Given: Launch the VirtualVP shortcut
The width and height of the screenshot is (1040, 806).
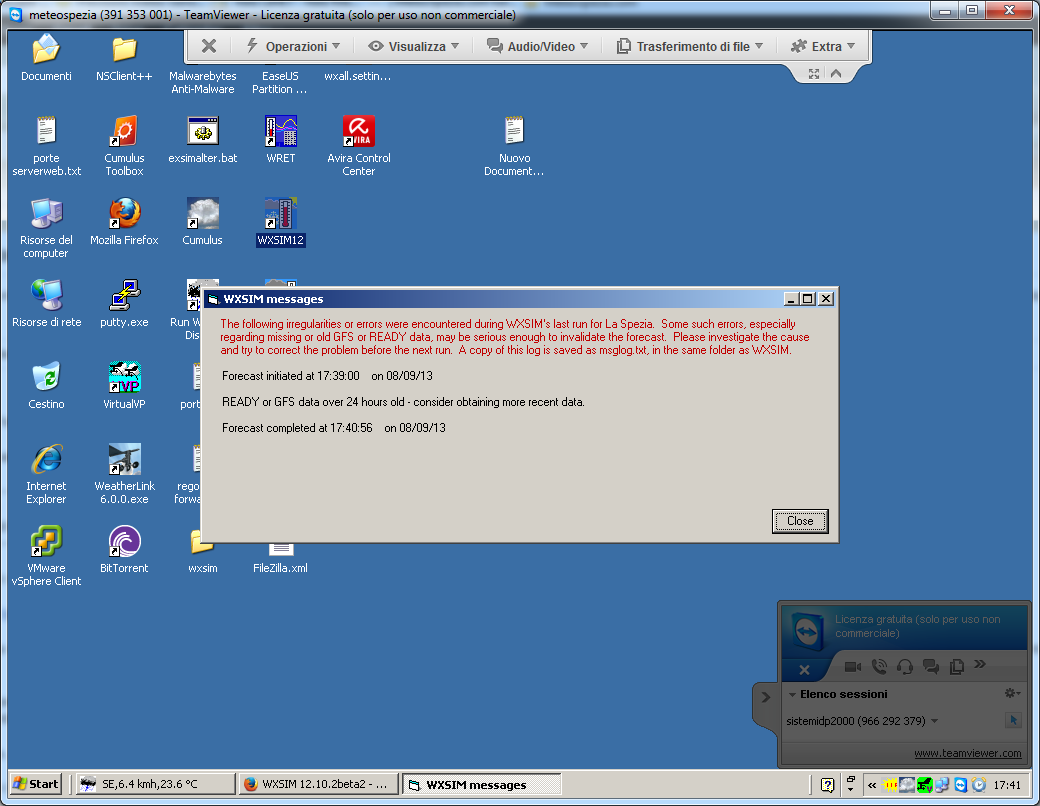Looking at the screenshot, I should [x=124, y=377].
